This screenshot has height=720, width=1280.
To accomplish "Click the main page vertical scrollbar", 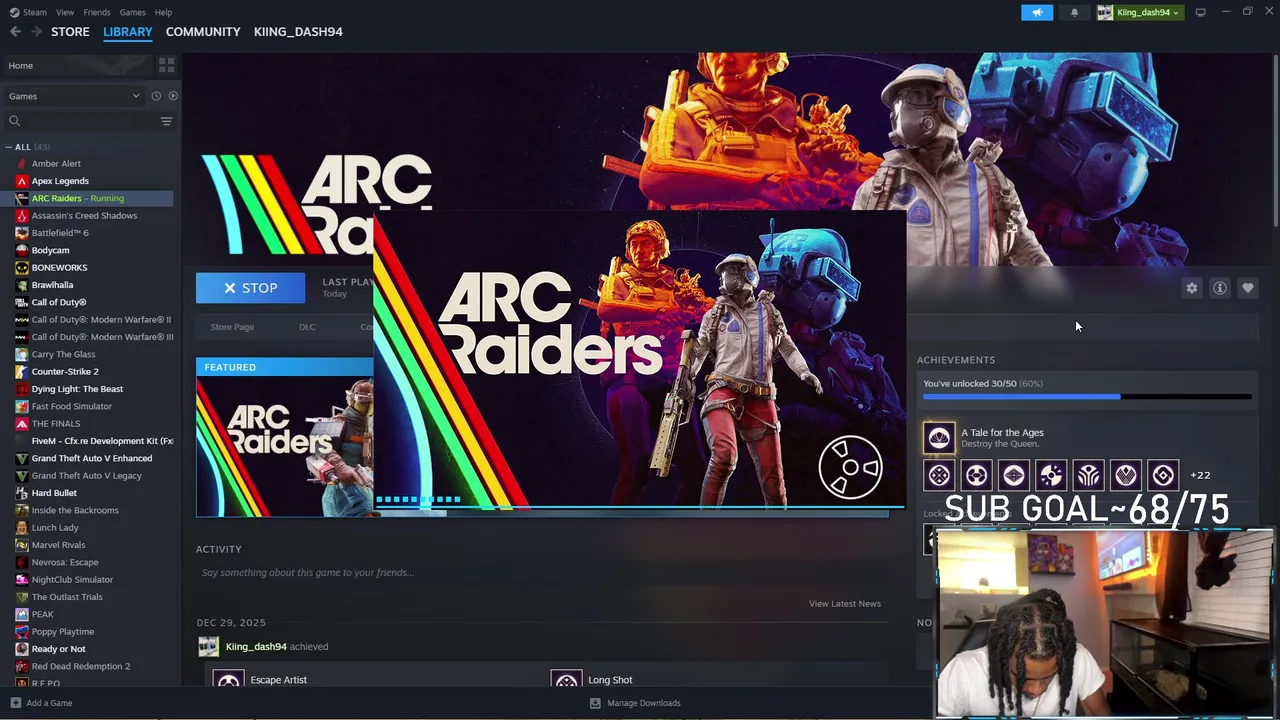I will (1275, 140).
